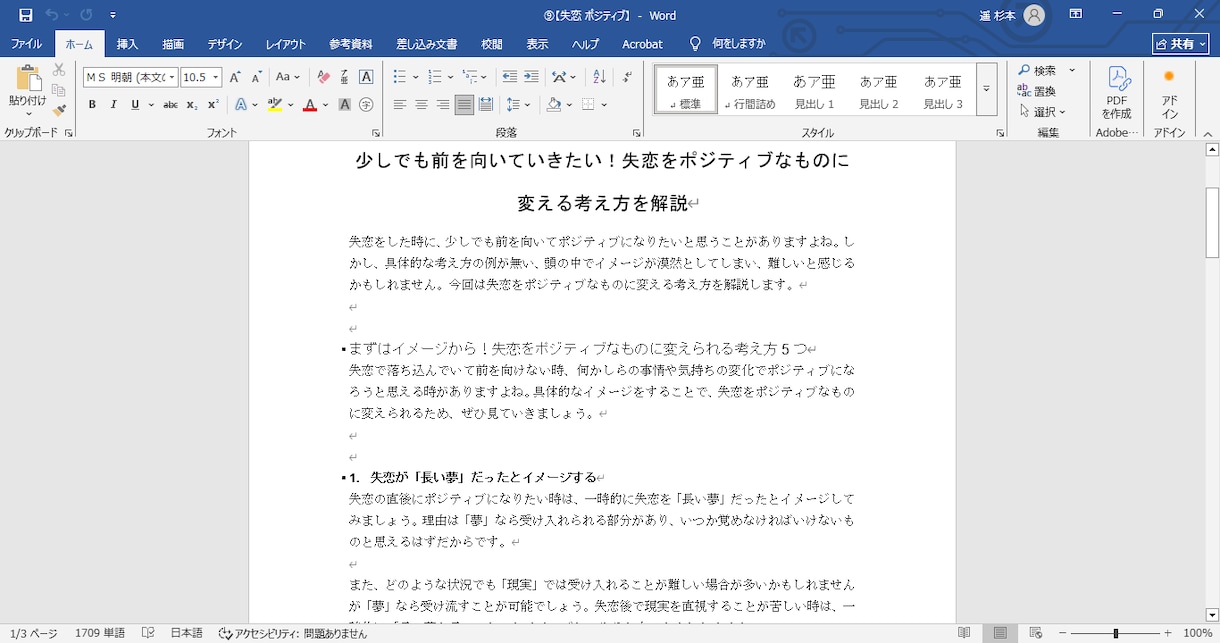The width and height of the screenshot is (1220, 643).
Task: Toggle Print Layout view in status bar
Action: [x=1000, y=633]
